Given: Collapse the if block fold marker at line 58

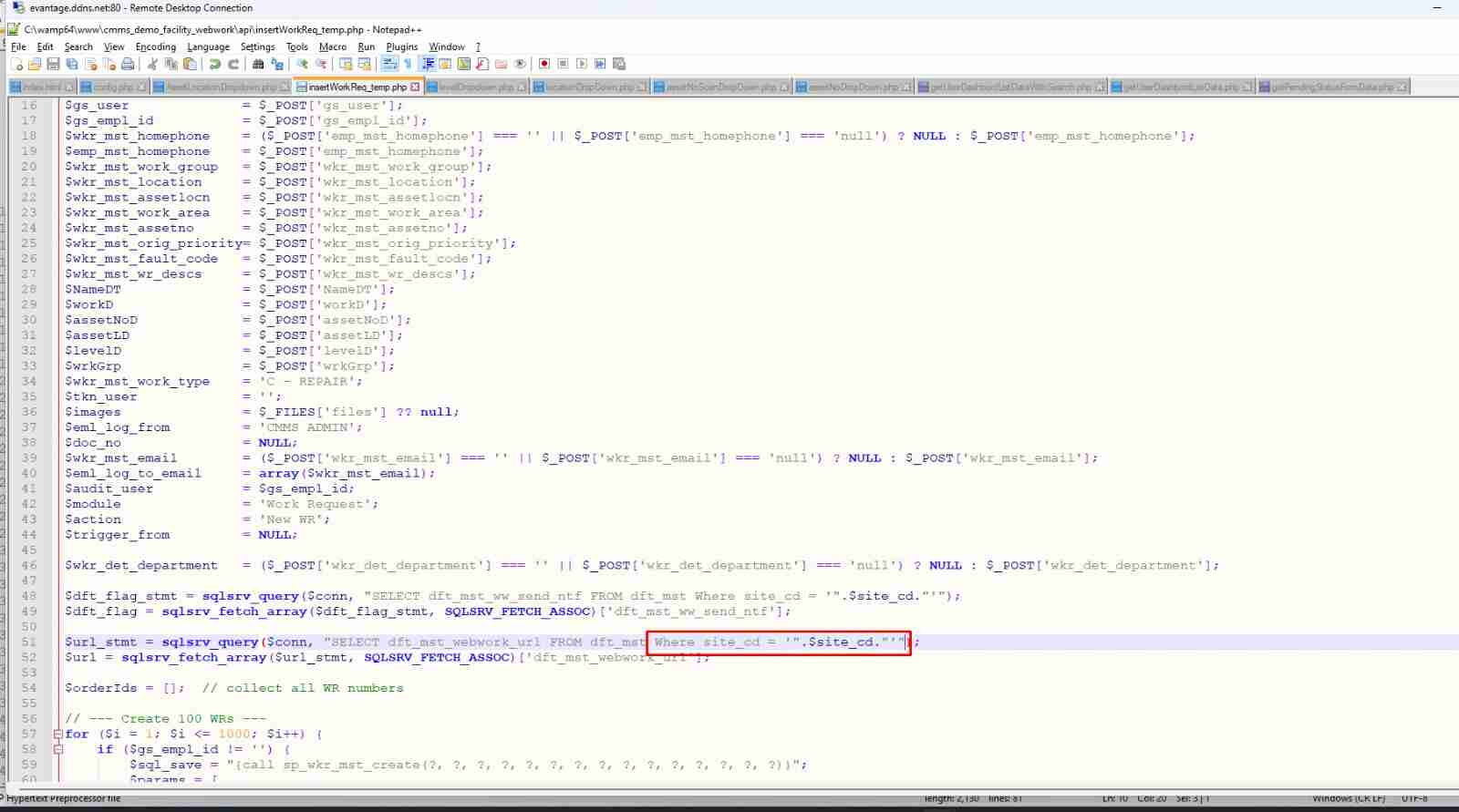Looking at the screenshot, I should click(x=58, y=750).
